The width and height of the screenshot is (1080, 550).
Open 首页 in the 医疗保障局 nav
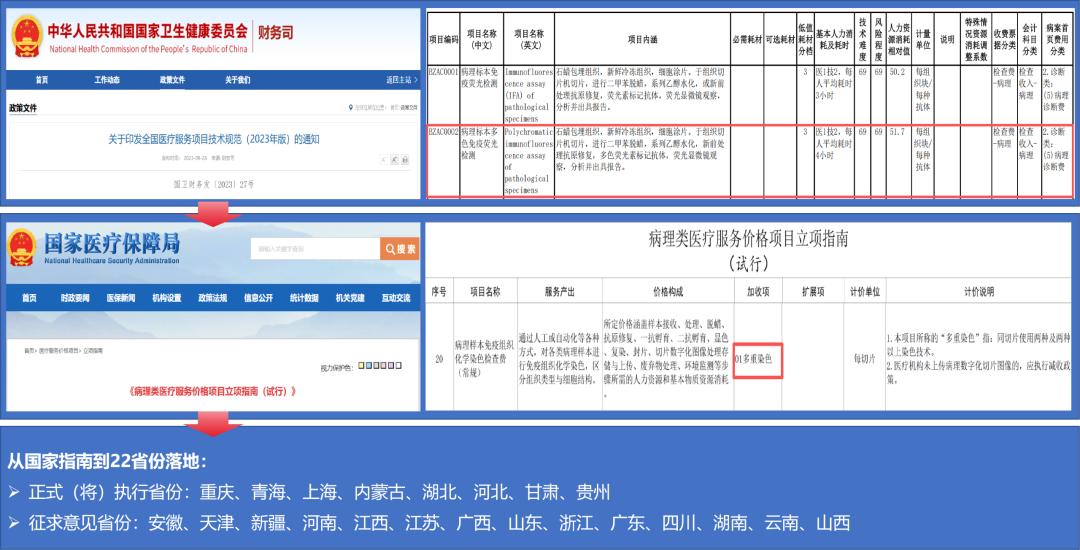(29, 298)
